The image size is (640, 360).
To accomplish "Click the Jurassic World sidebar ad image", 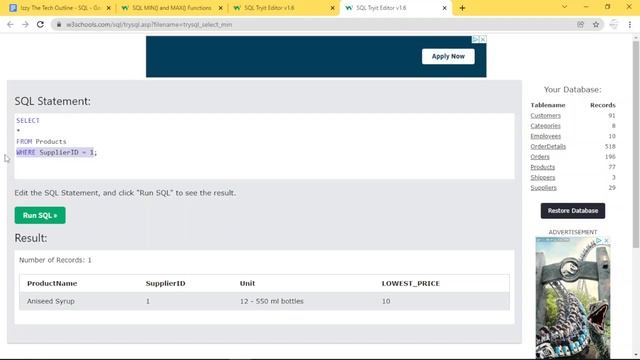I will [x=573, y=298].
